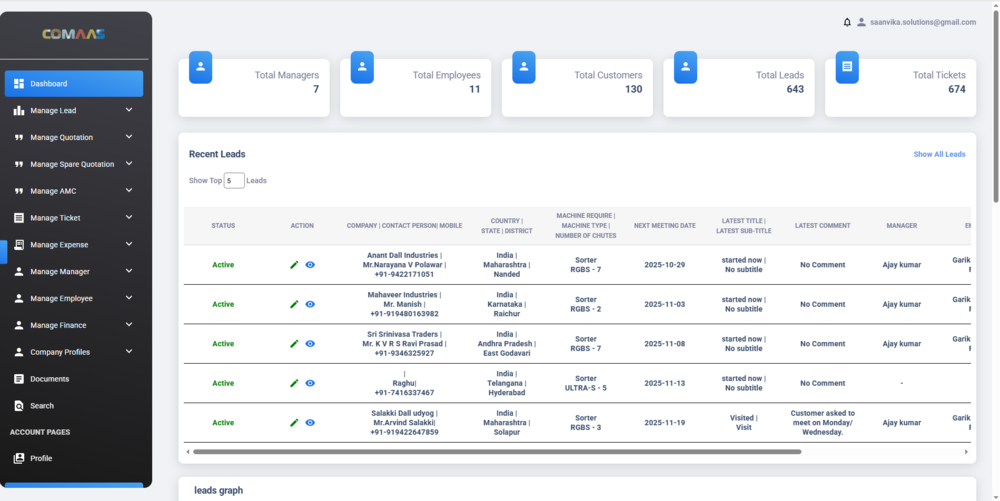Select the Manage Ticket menu label
This screenshot has height=501, width=1000.
(x=55, y=217)
